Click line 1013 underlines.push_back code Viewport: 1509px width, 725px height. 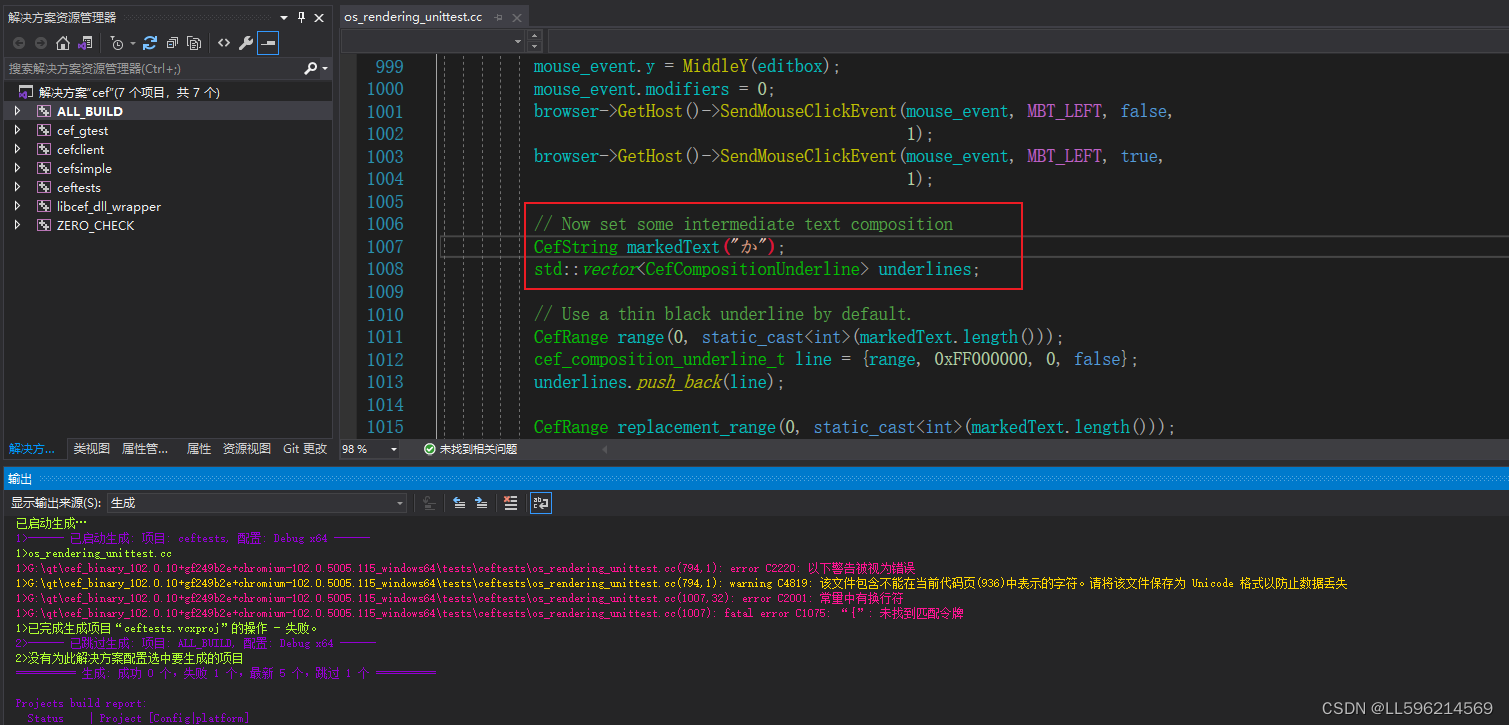coord(659,382)
